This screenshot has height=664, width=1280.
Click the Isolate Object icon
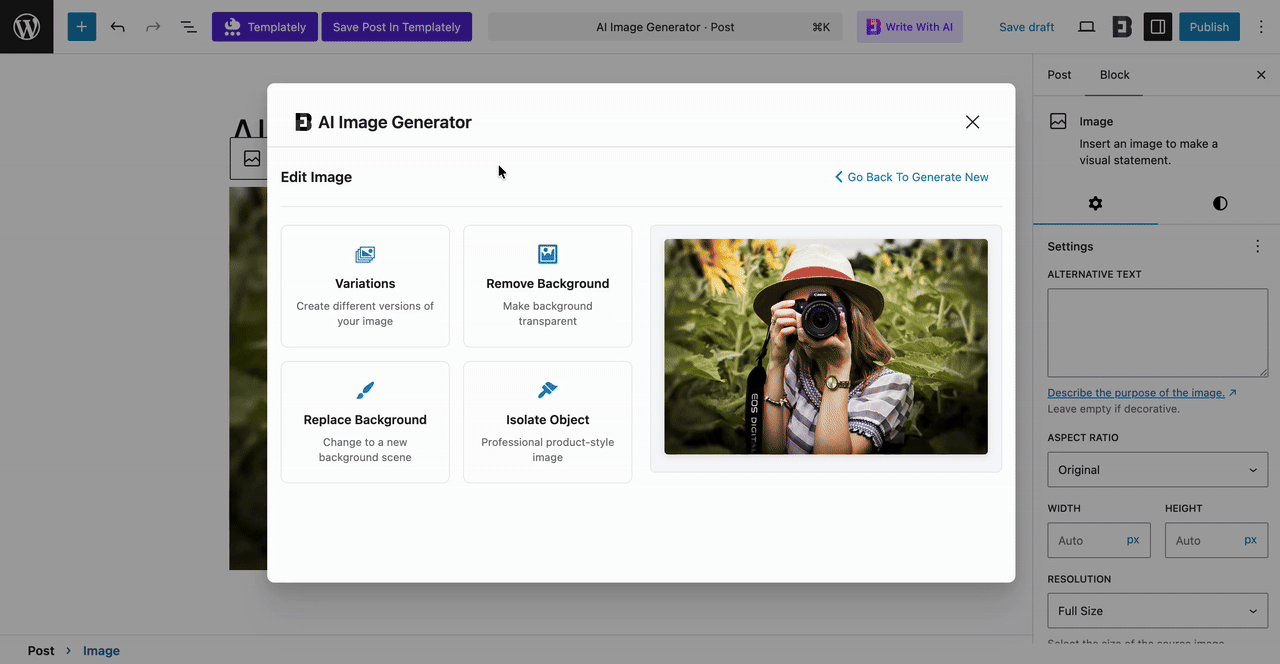click(x=548, y=390)
